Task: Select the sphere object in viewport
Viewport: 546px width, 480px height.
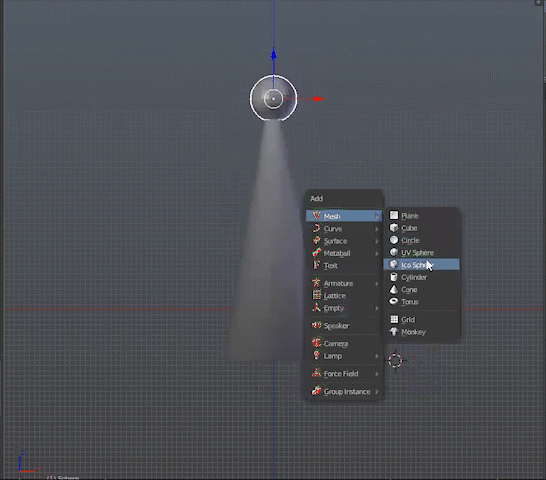Action: pyautogui.click(x=274, y=99)
